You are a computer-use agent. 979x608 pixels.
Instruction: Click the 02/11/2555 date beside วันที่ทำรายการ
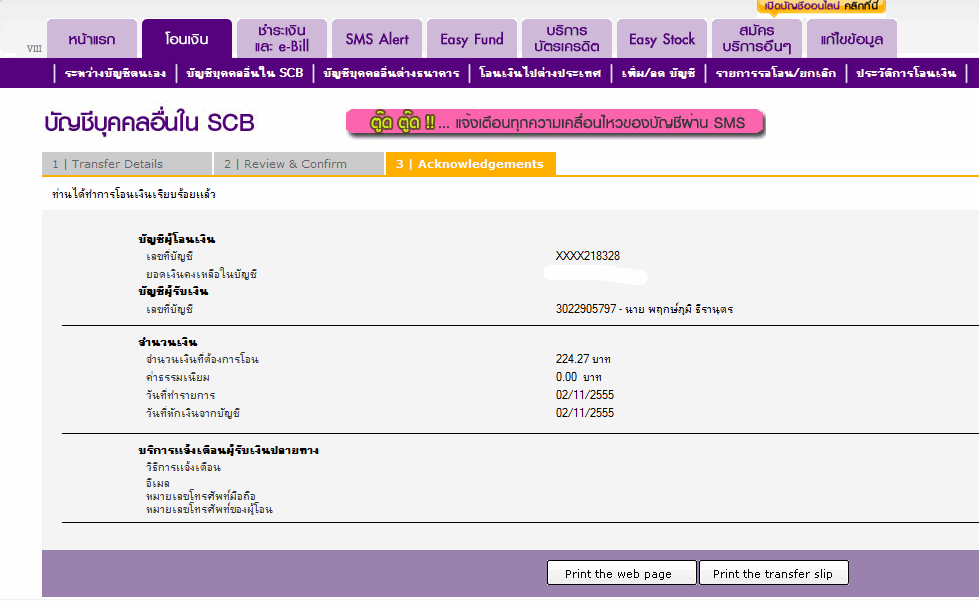coord(585,395)
